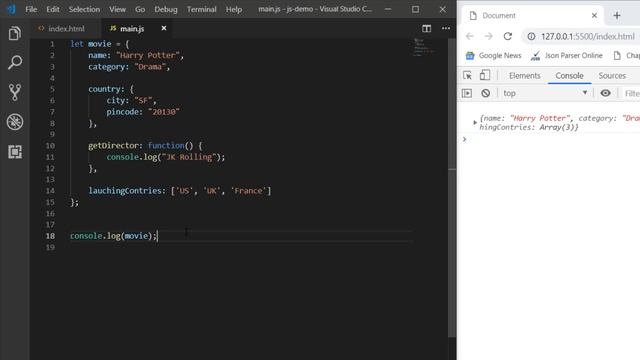The height and width of the screenshot is (360, 640).
Task: Click the pincode value "20130"
Action: coord(164,112)
